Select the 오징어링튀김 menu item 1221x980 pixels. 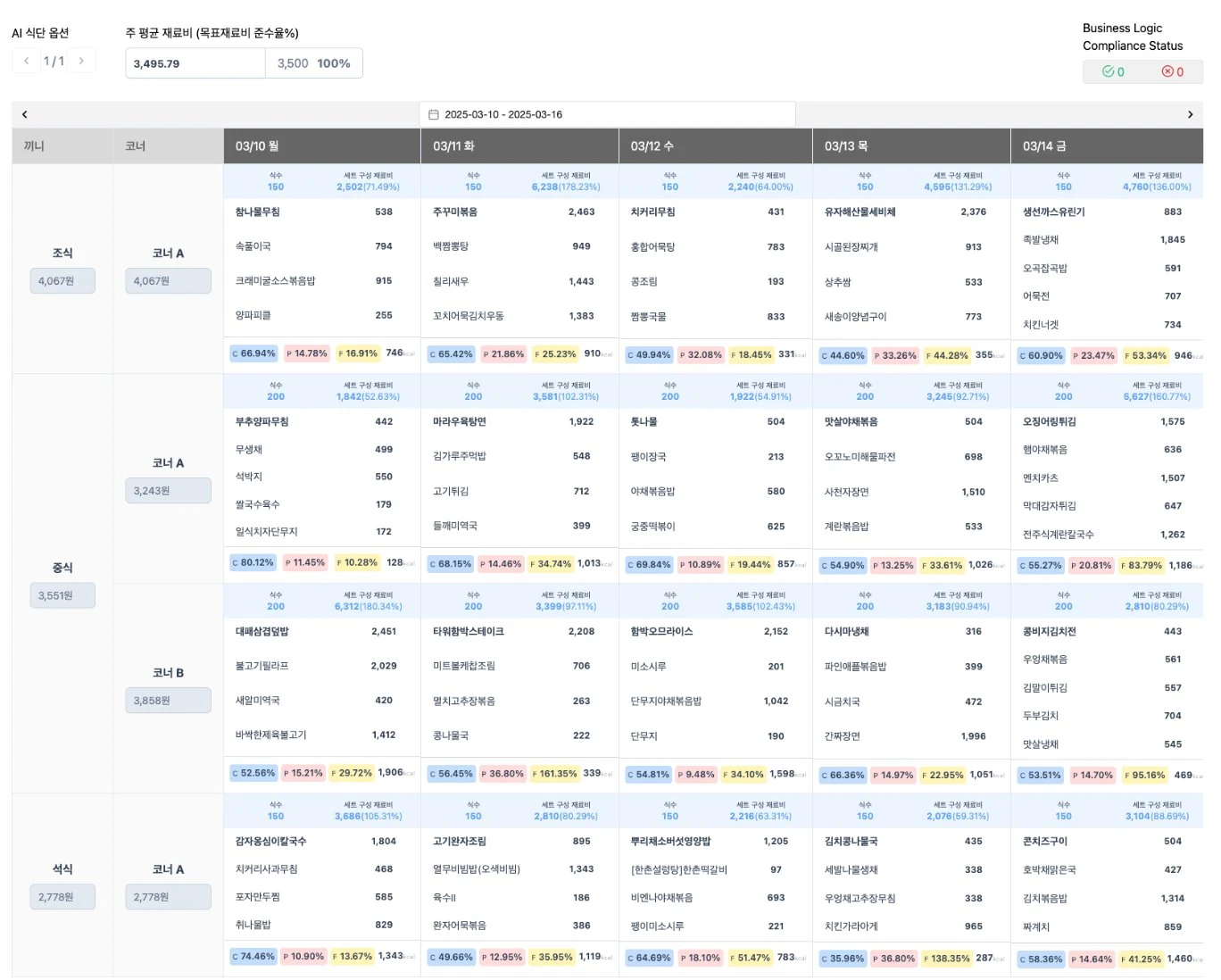point(1050,421)
